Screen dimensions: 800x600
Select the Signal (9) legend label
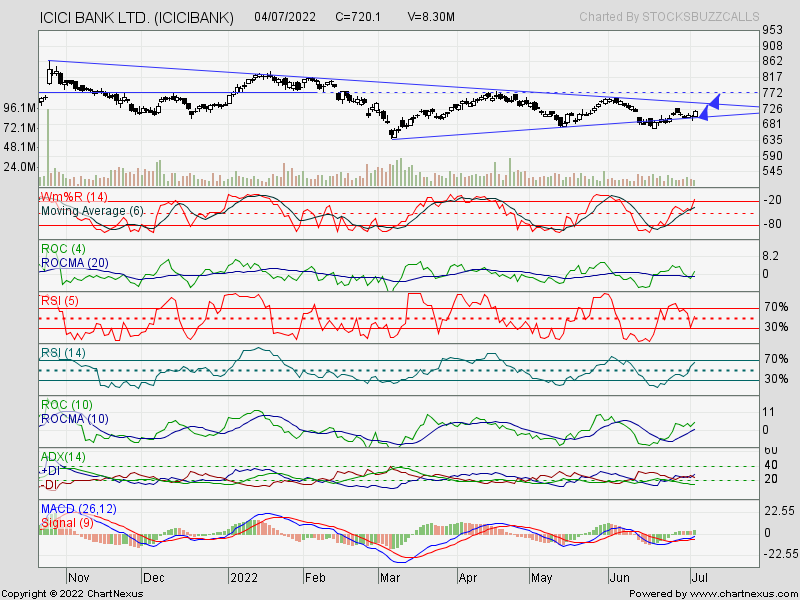pos(66,523)
